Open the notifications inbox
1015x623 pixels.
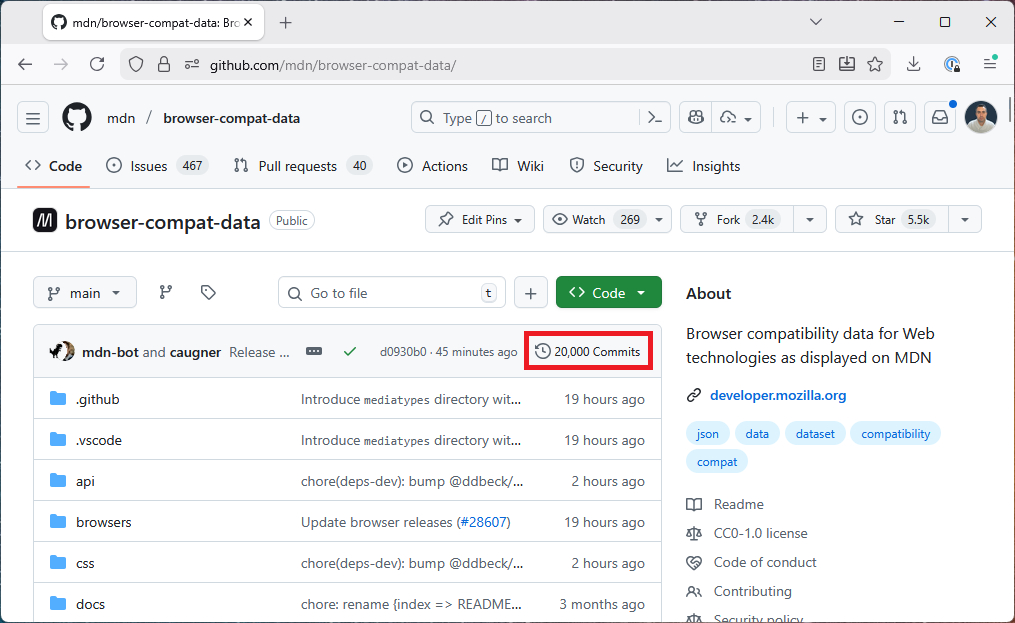click(x=940, y=118)
